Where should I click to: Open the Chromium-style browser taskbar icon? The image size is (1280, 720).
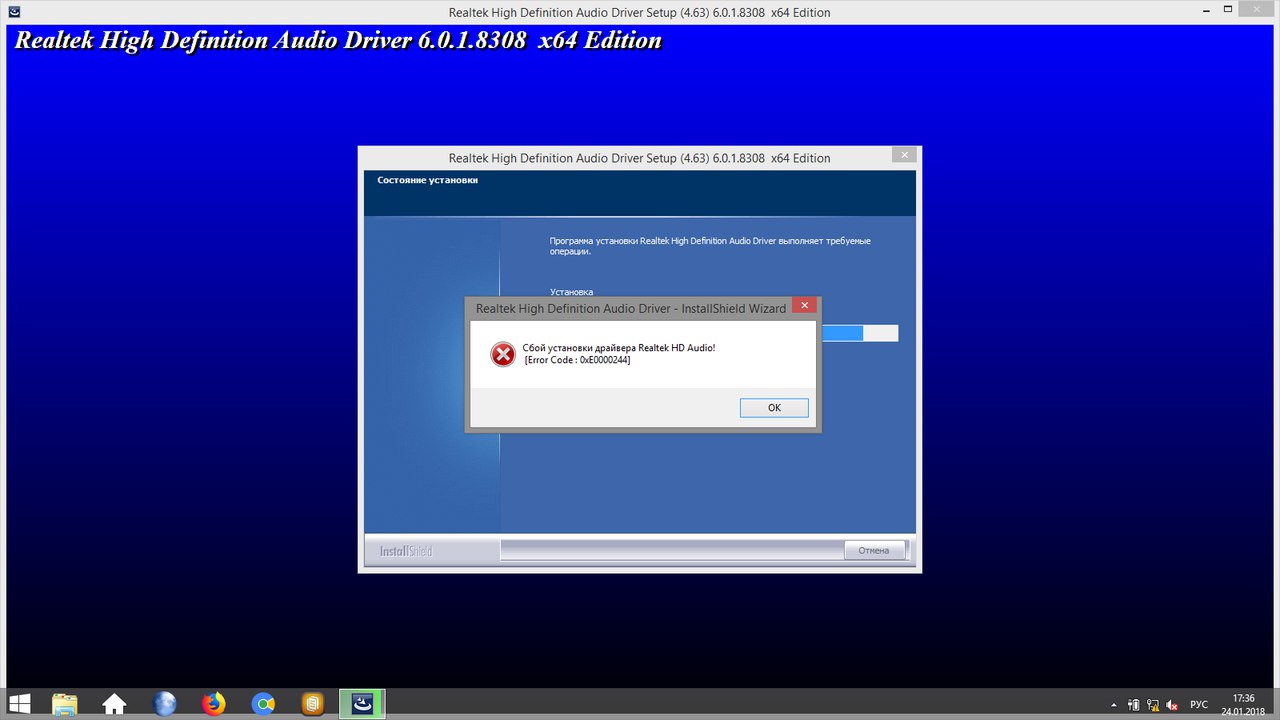263,704
